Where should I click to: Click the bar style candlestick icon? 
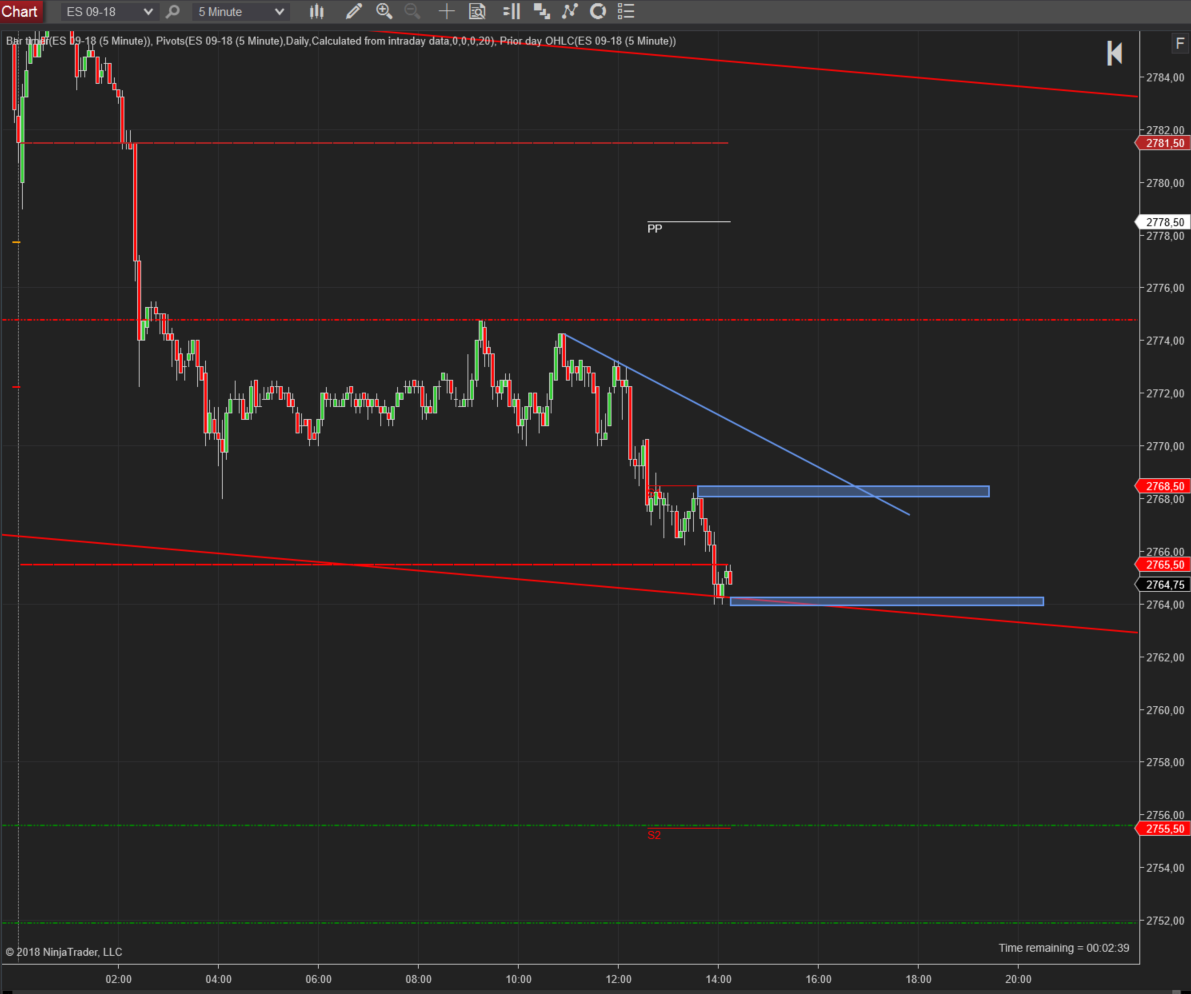[x=317, y=11]
